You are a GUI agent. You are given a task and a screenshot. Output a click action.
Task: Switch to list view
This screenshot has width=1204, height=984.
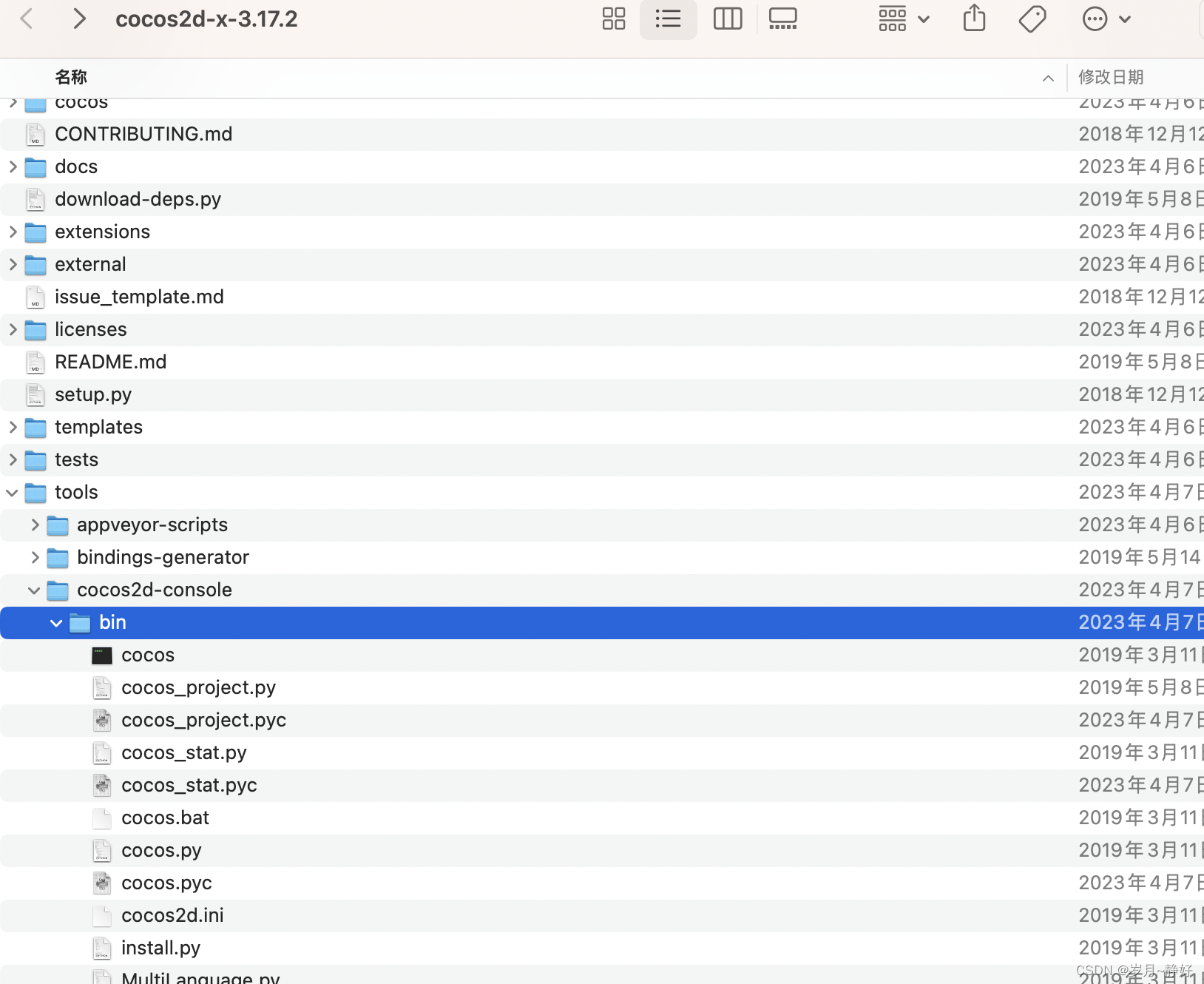[668, 19]
